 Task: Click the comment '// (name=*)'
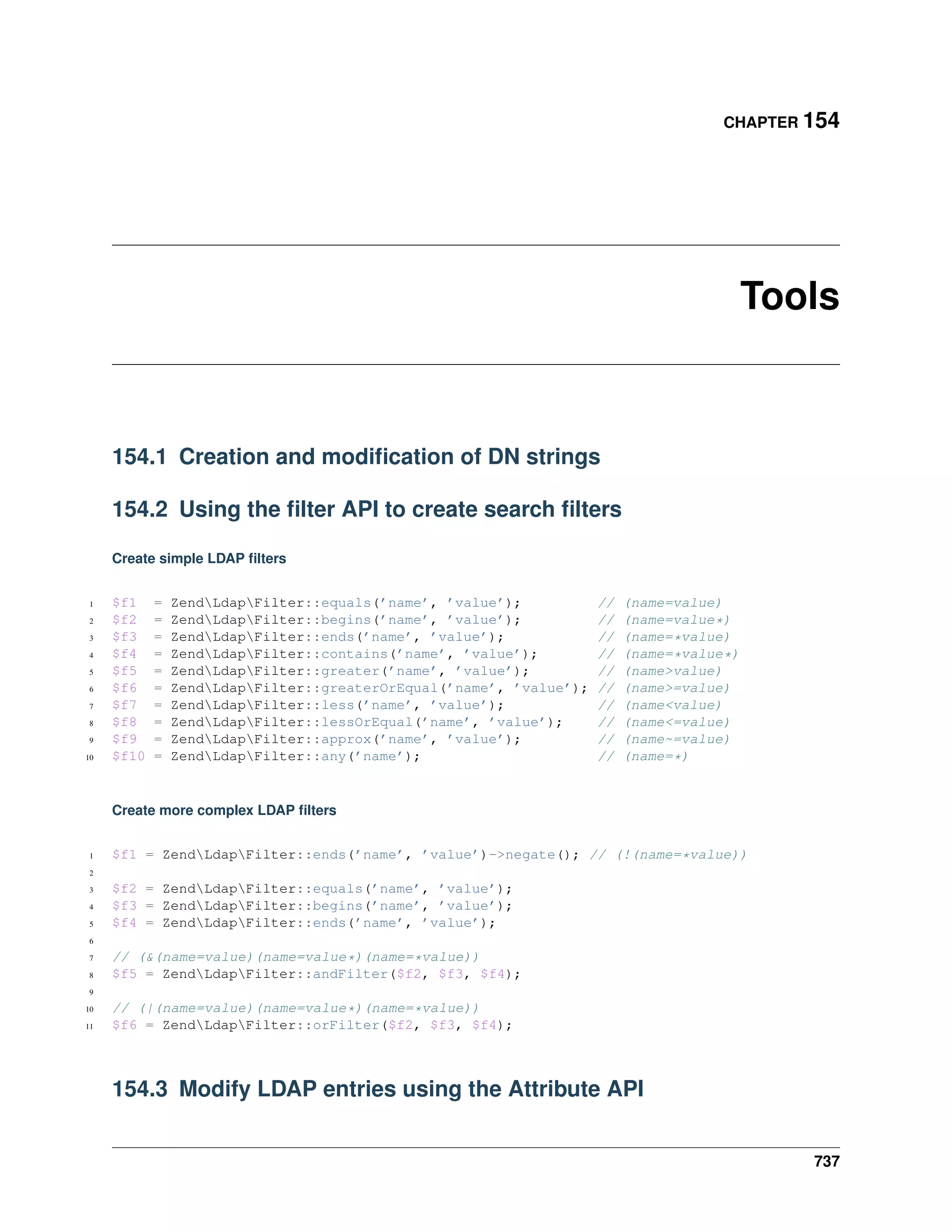tap(643, 756)
